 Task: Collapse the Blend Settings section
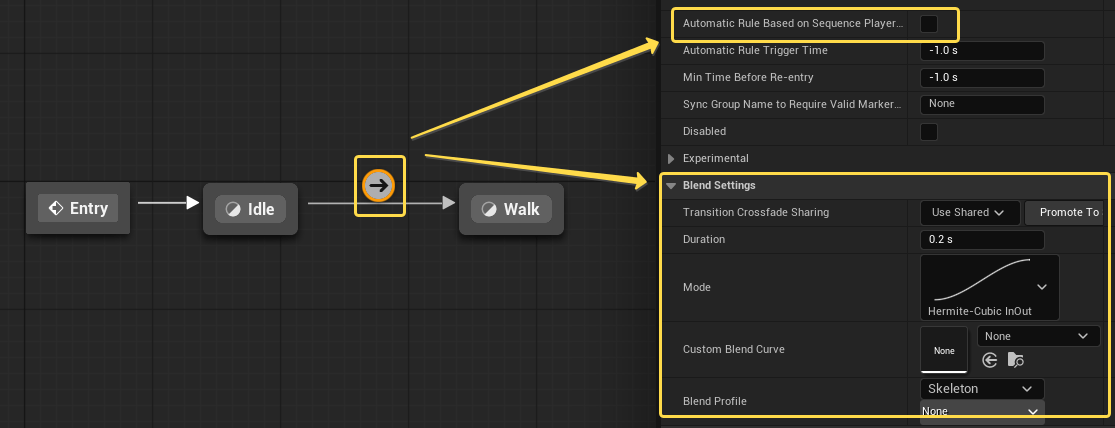coord(672,185)
